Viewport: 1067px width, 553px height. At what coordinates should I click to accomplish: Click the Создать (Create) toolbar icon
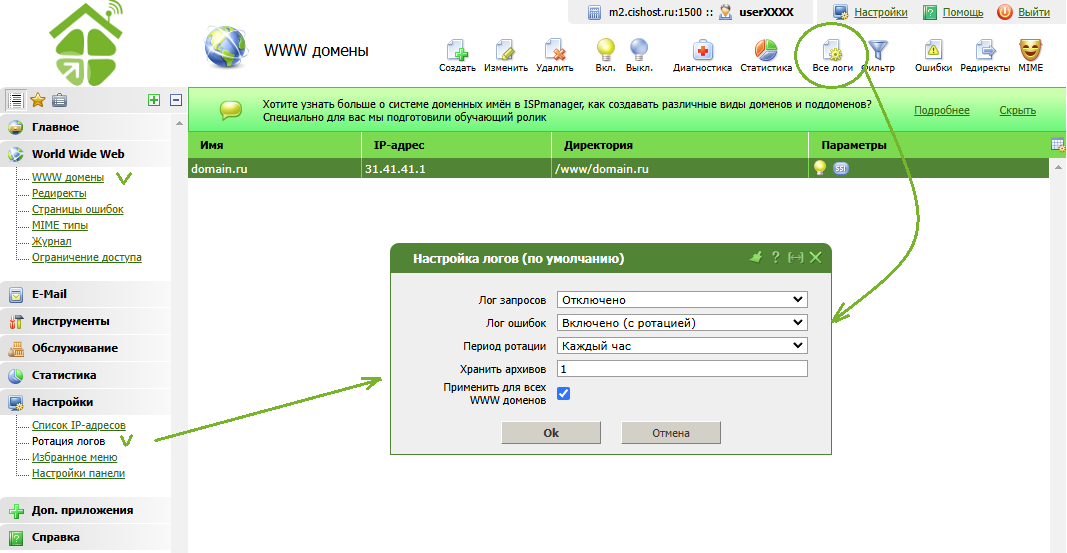(x=457, y=54)
